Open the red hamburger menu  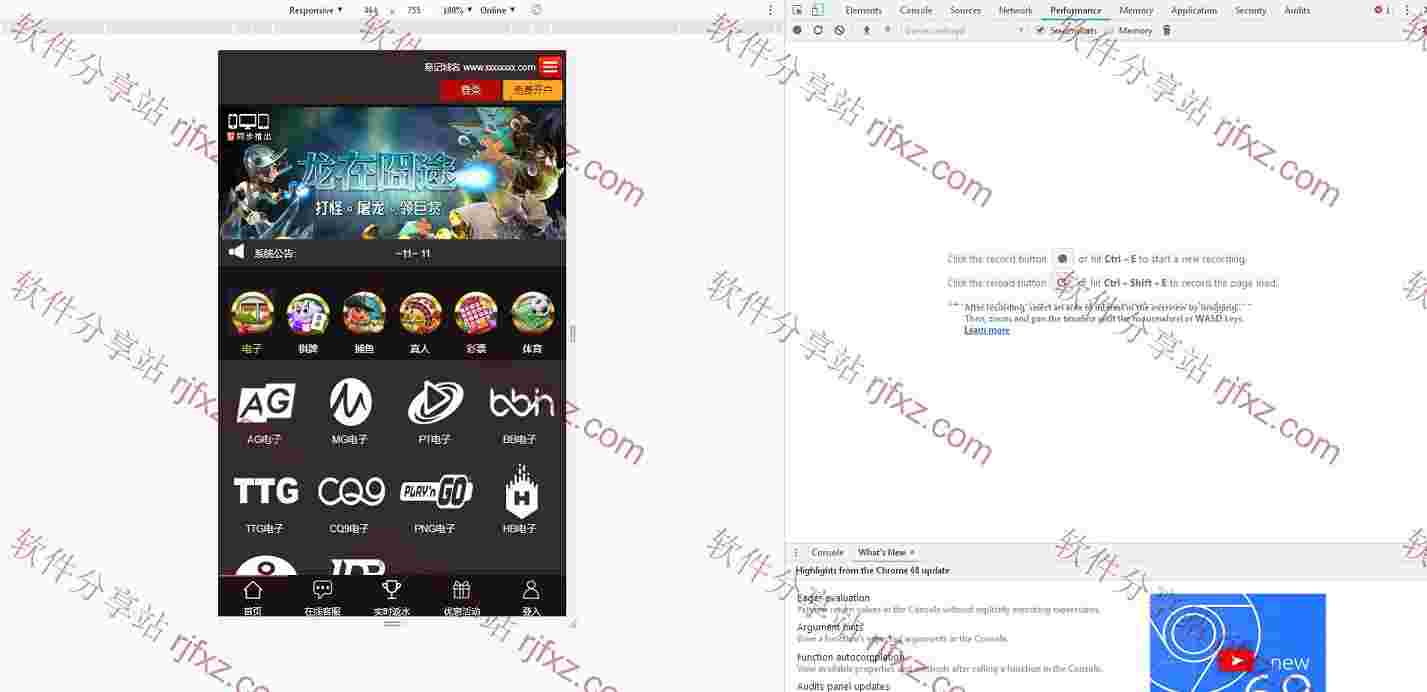pos(550,66)
